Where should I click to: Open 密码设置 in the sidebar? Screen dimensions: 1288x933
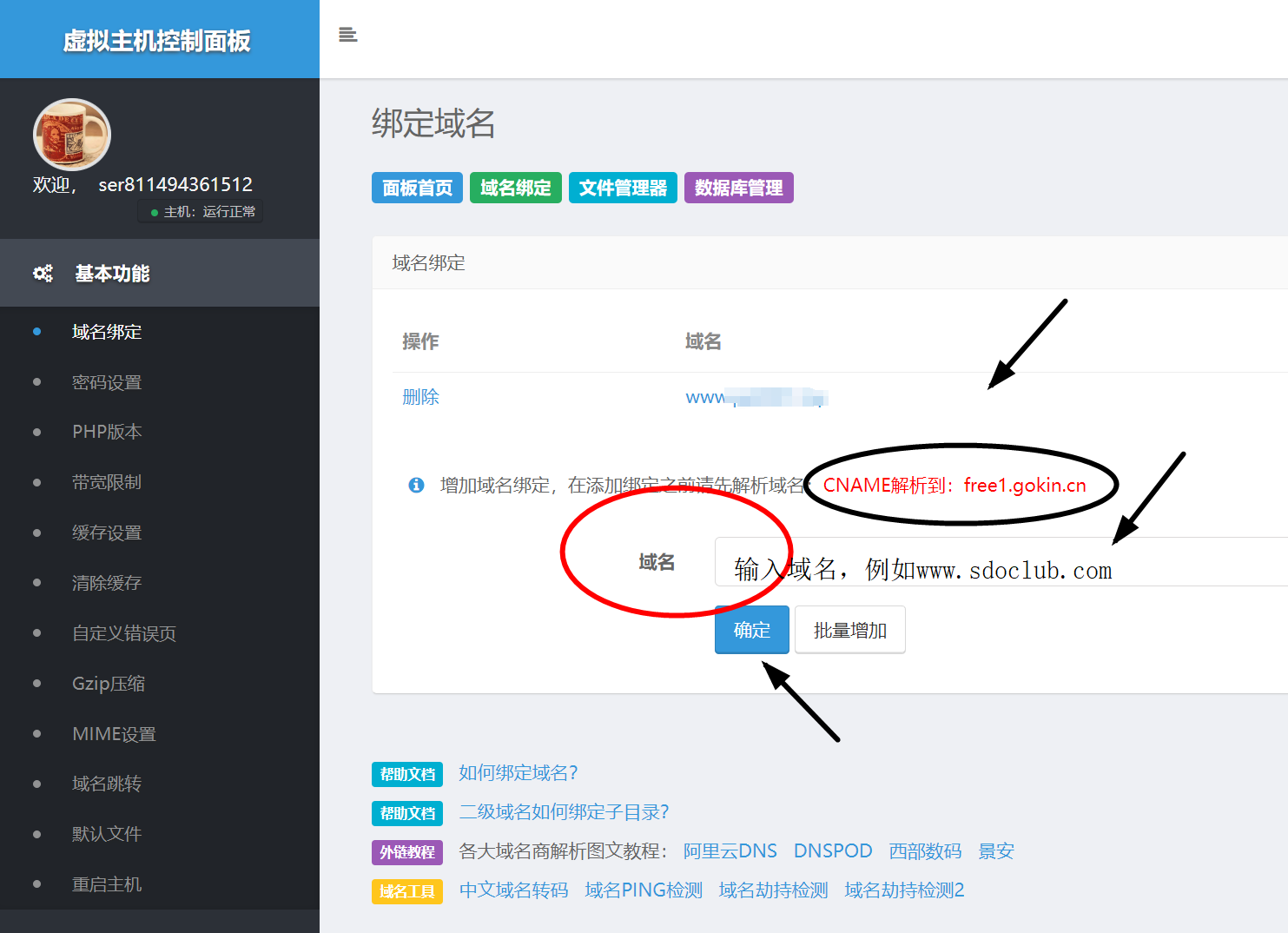click(107, 382)
